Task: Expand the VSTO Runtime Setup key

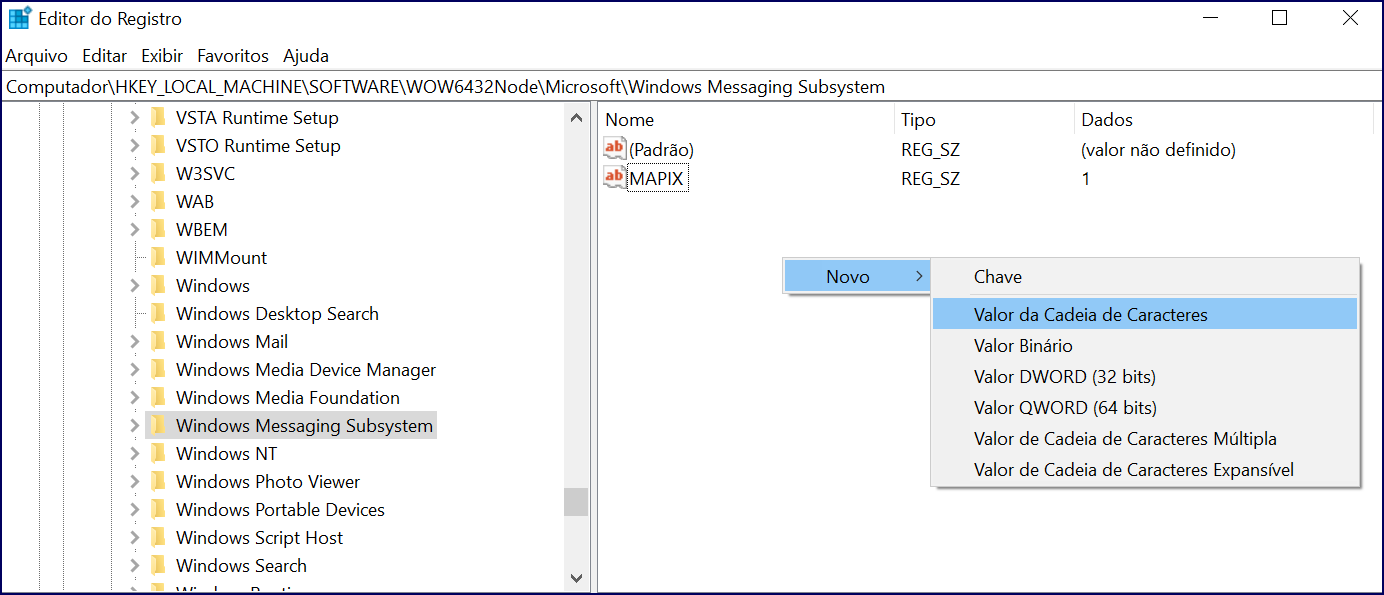Action: (135, 146)
